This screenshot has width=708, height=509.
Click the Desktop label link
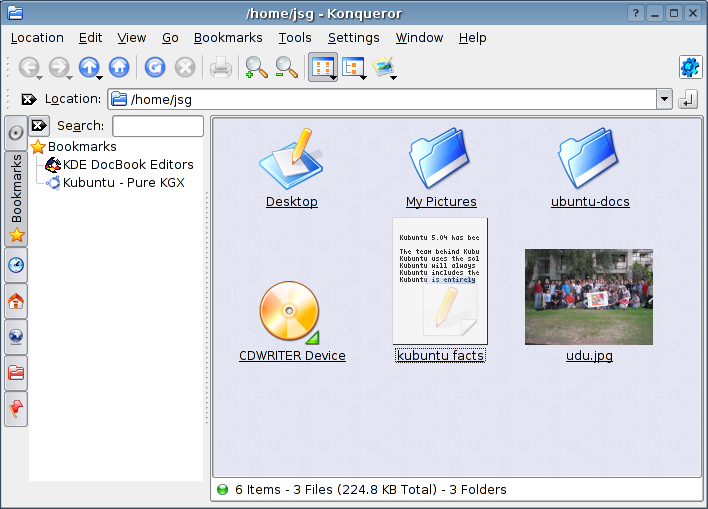[292, 201]
